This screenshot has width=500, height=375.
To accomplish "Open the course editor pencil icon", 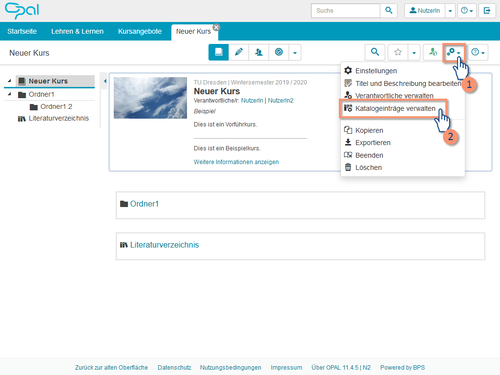I will click(239, 52).
